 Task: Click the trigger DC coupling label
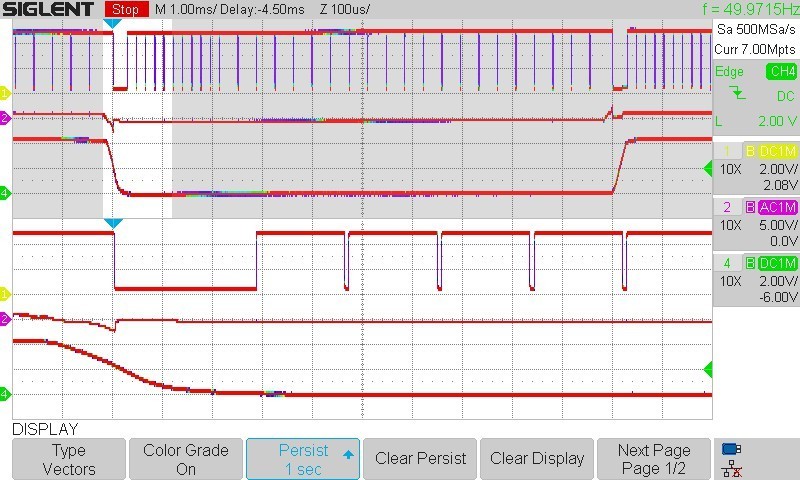click(786, 96)
